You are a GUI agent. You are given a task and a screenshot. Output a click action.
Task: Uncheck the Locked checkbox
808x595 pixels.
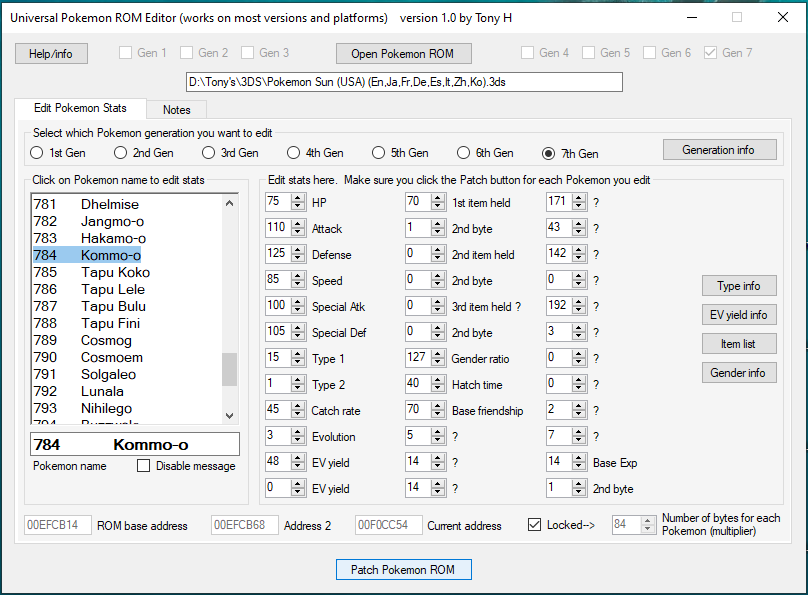tap(535, 525)
